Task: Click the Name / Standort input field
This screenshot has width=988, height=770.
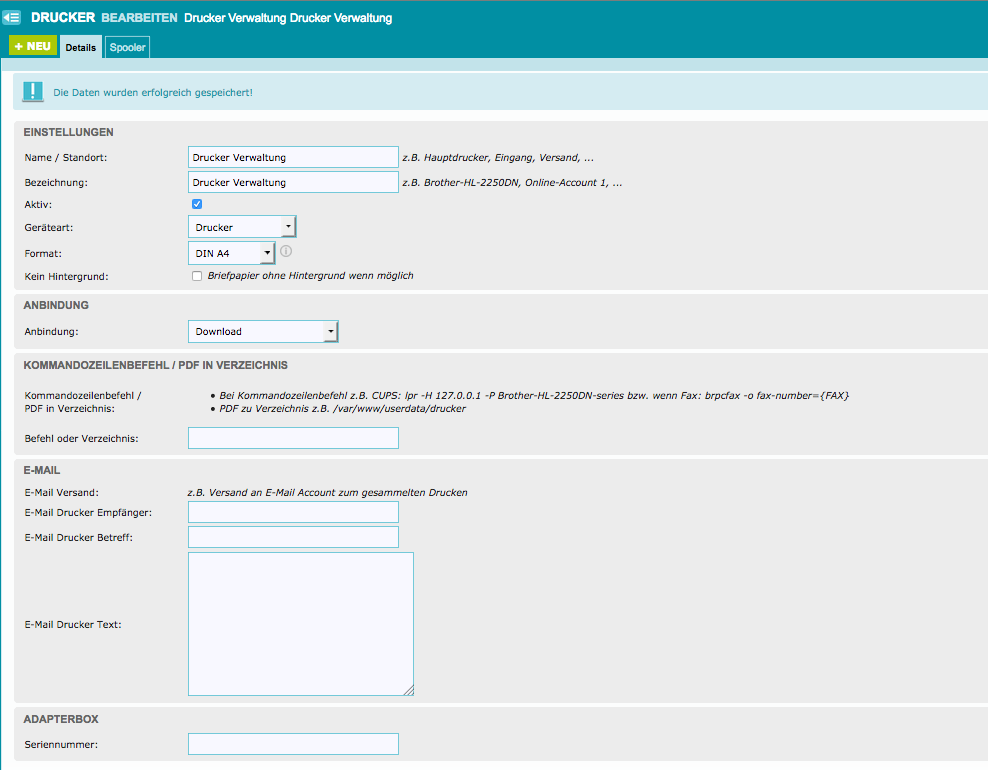Action: 293,157
